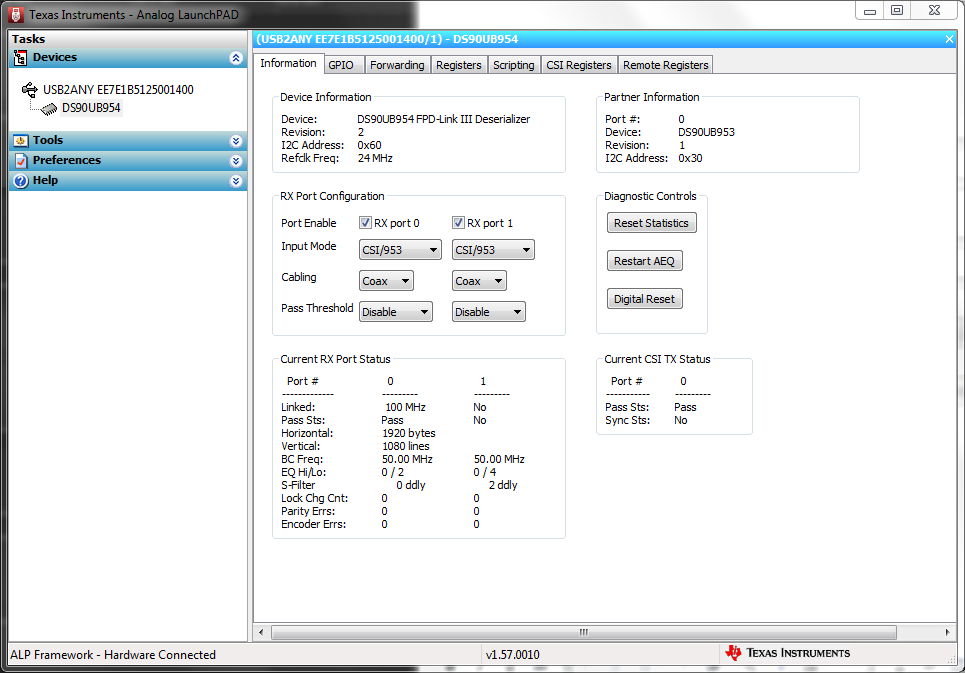This screenshot has width=965, height=673.
Task: Expand the Tools section
Action: click(236, 141)
